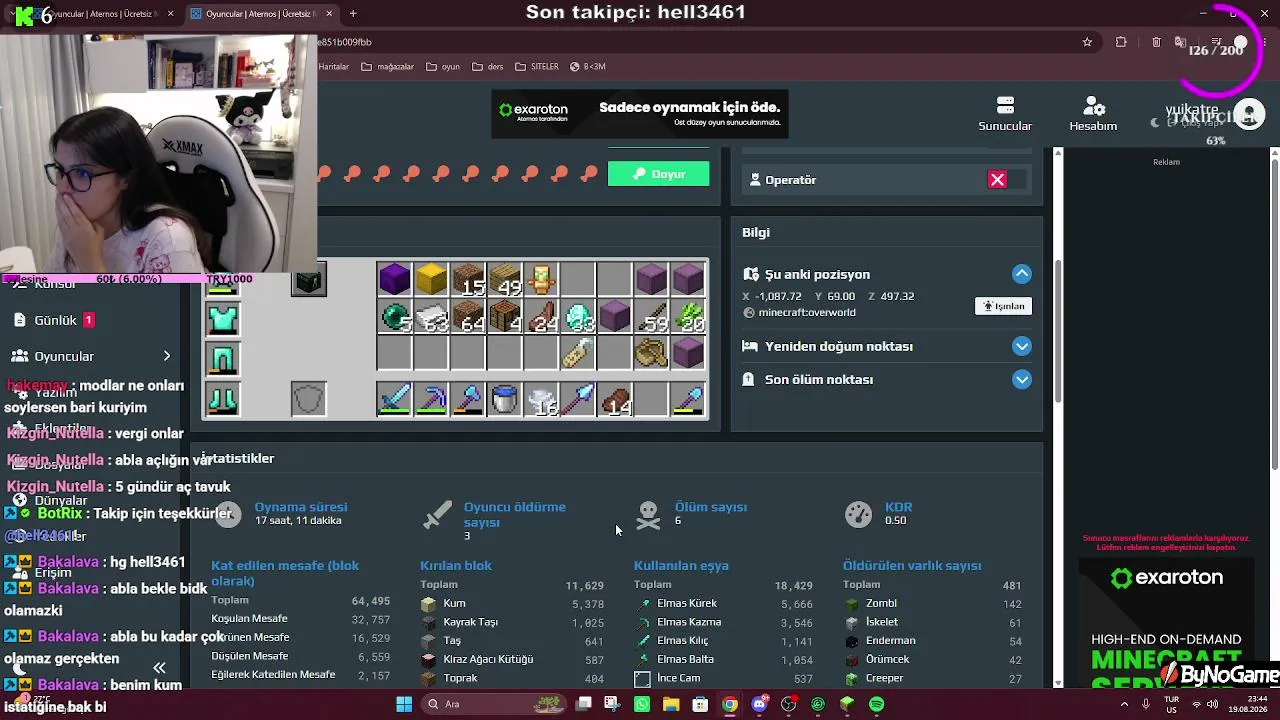
Task: Open the B<3M bookmark link
Action: point(588,67)
